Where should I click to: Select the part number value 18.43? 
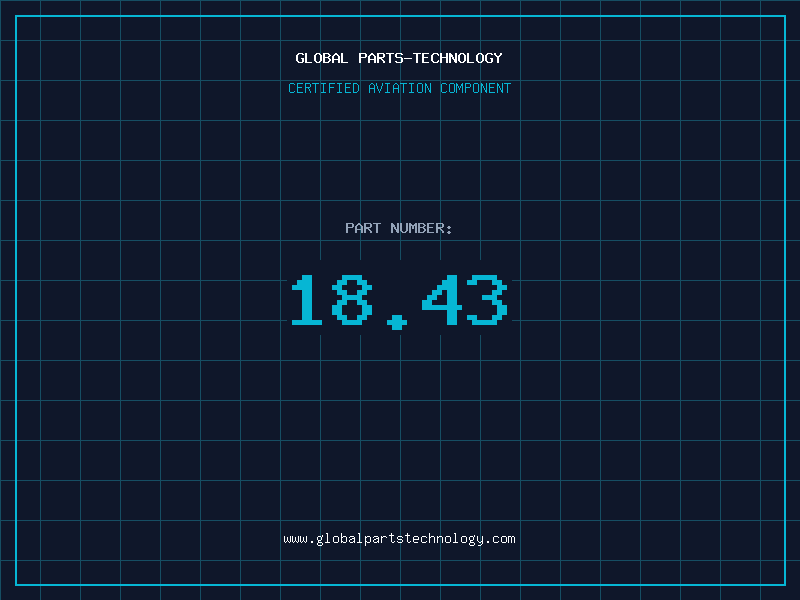tap(399, 301)
